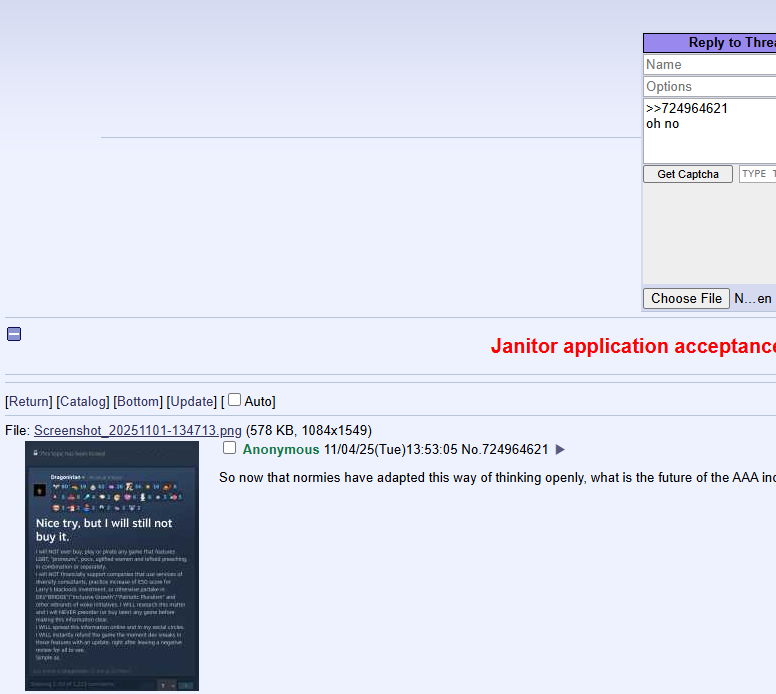Click the post date 11/04/25(Tue)13:53:05
This screenshot has height=694, width=776.
click(390, 449)
